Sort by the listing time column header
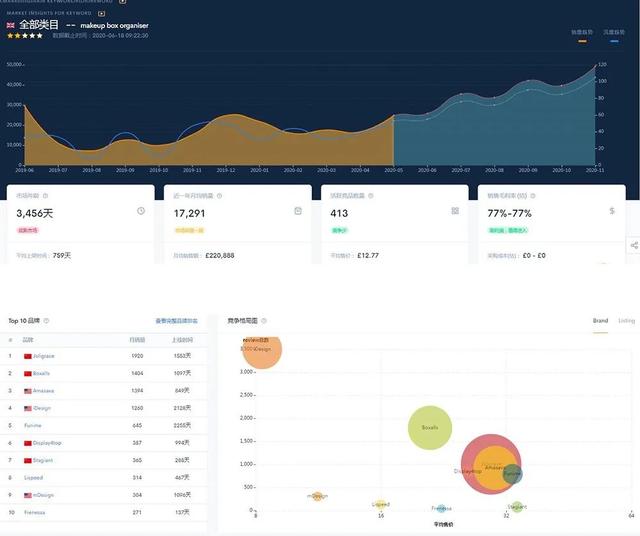640x536 pixels. click(182, 340)
